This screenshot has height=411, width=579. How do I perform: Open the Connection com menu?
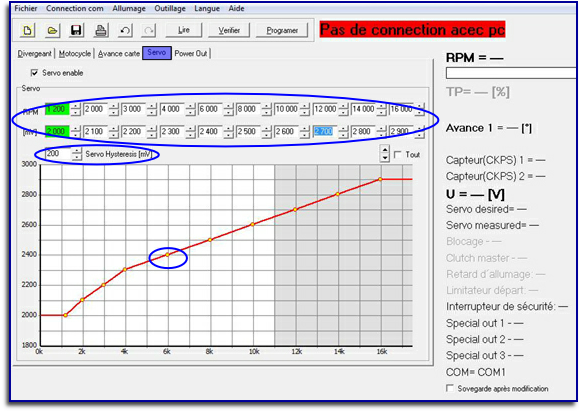pyautogui.click(x=75, y=8)
